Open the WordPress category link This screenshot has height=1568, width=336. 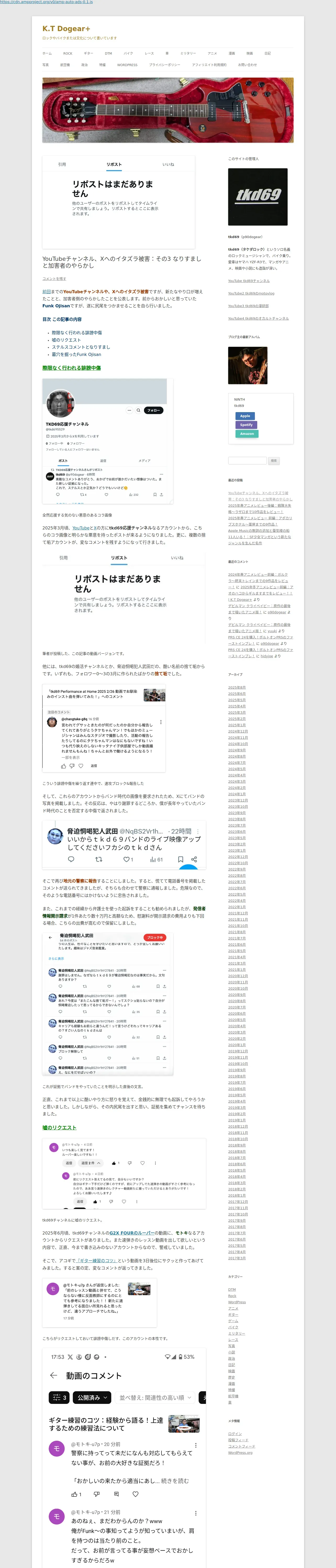[237, 1302]
